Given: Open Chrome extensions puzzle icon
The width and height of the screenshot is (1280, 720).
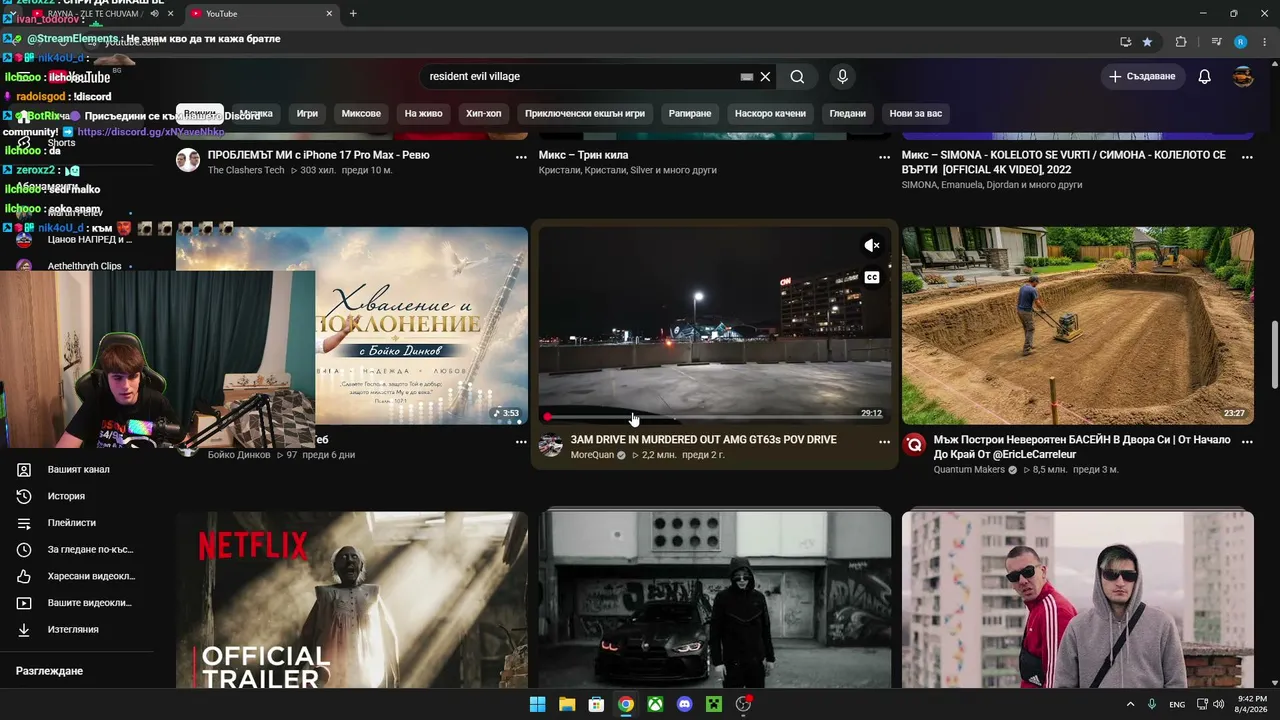Looking at the screenshot, I should [1181, 42].
